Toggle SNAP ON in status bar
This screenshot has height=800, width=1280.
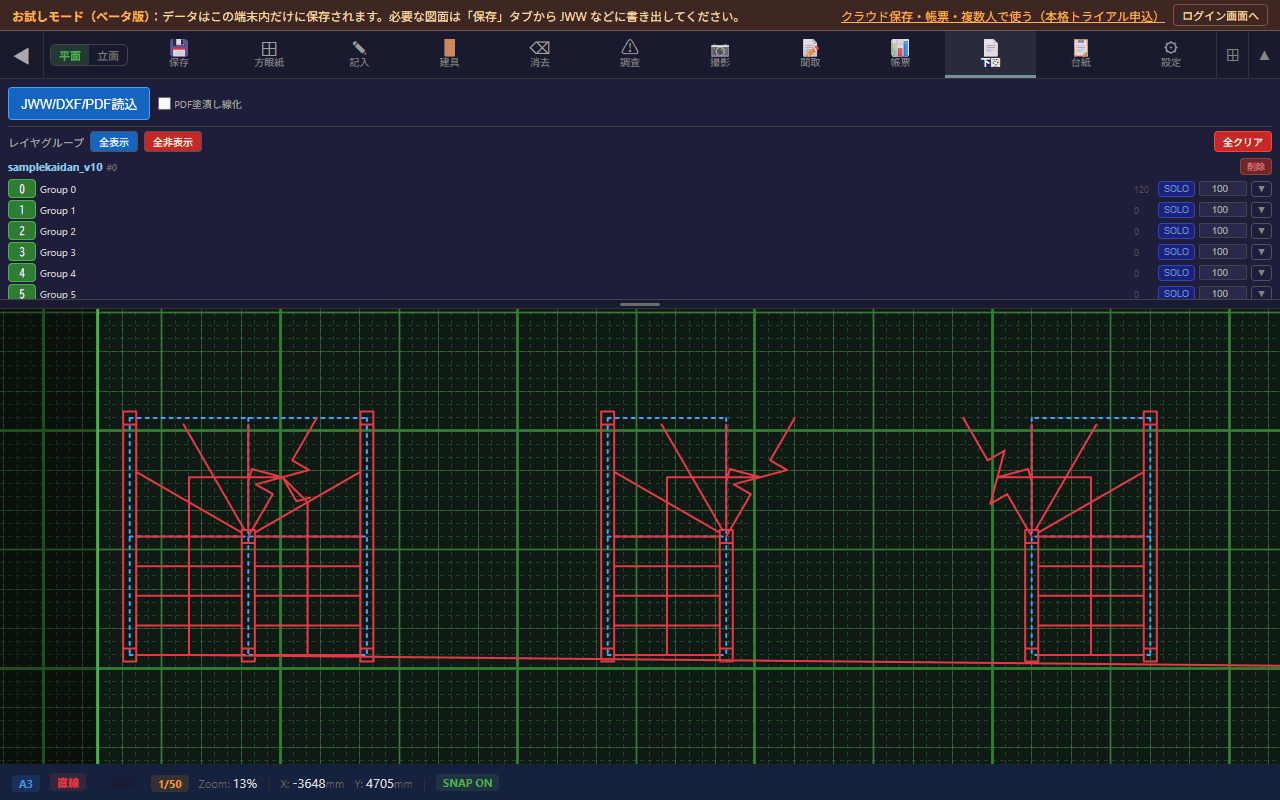point(468,783)
